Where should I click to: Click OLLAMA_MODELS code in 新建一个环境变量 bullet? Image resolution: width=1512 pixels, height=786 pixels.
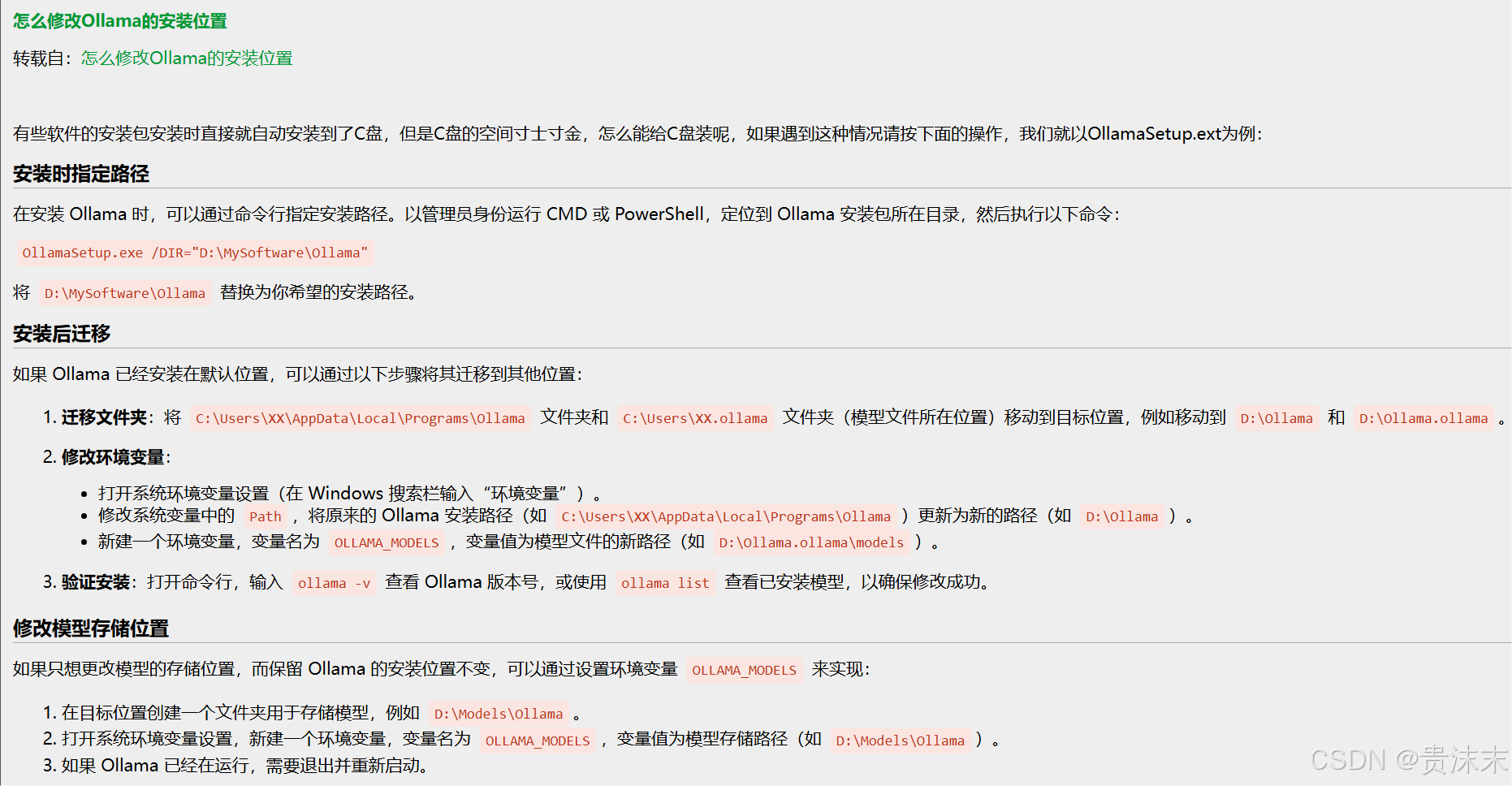click(387, 542)
